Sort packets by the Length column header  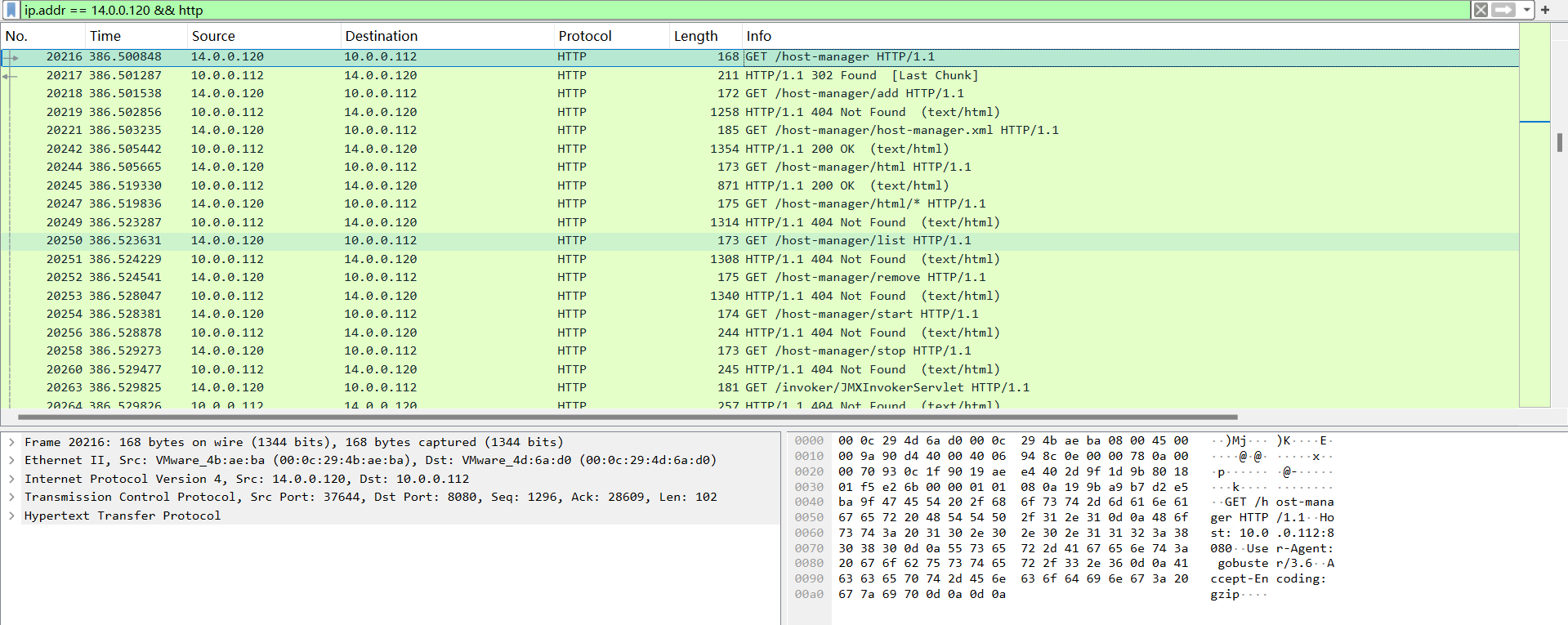tap(705, 36)
